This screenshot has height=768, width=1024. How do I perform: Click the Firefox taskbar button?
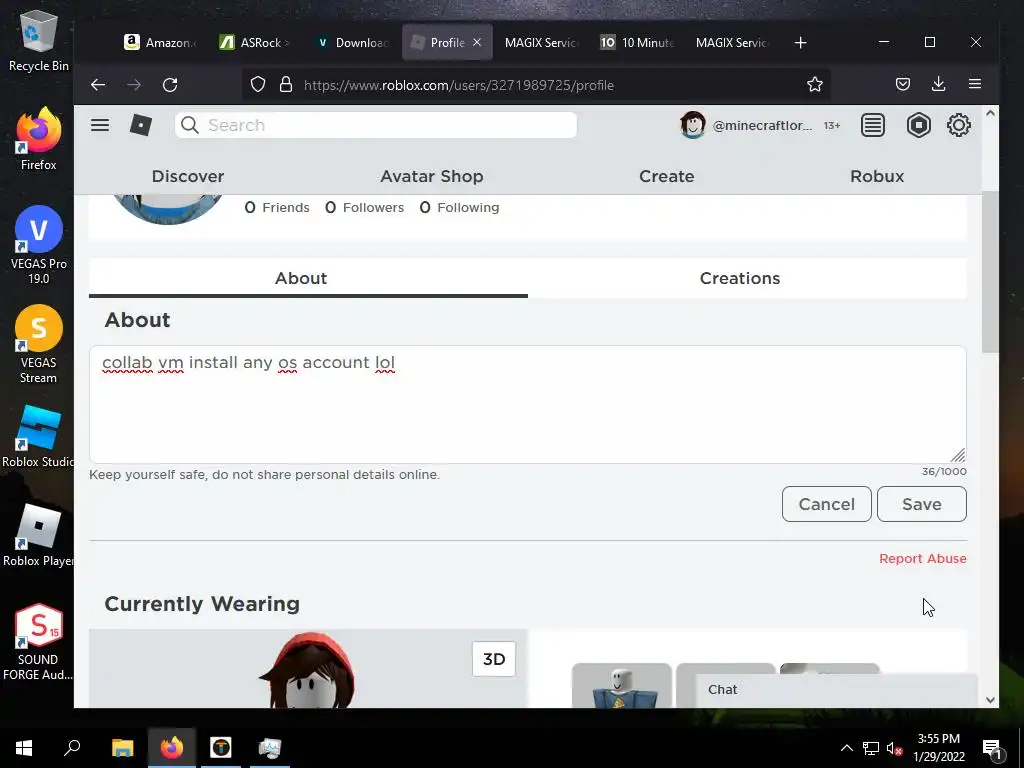click(172, 747)
